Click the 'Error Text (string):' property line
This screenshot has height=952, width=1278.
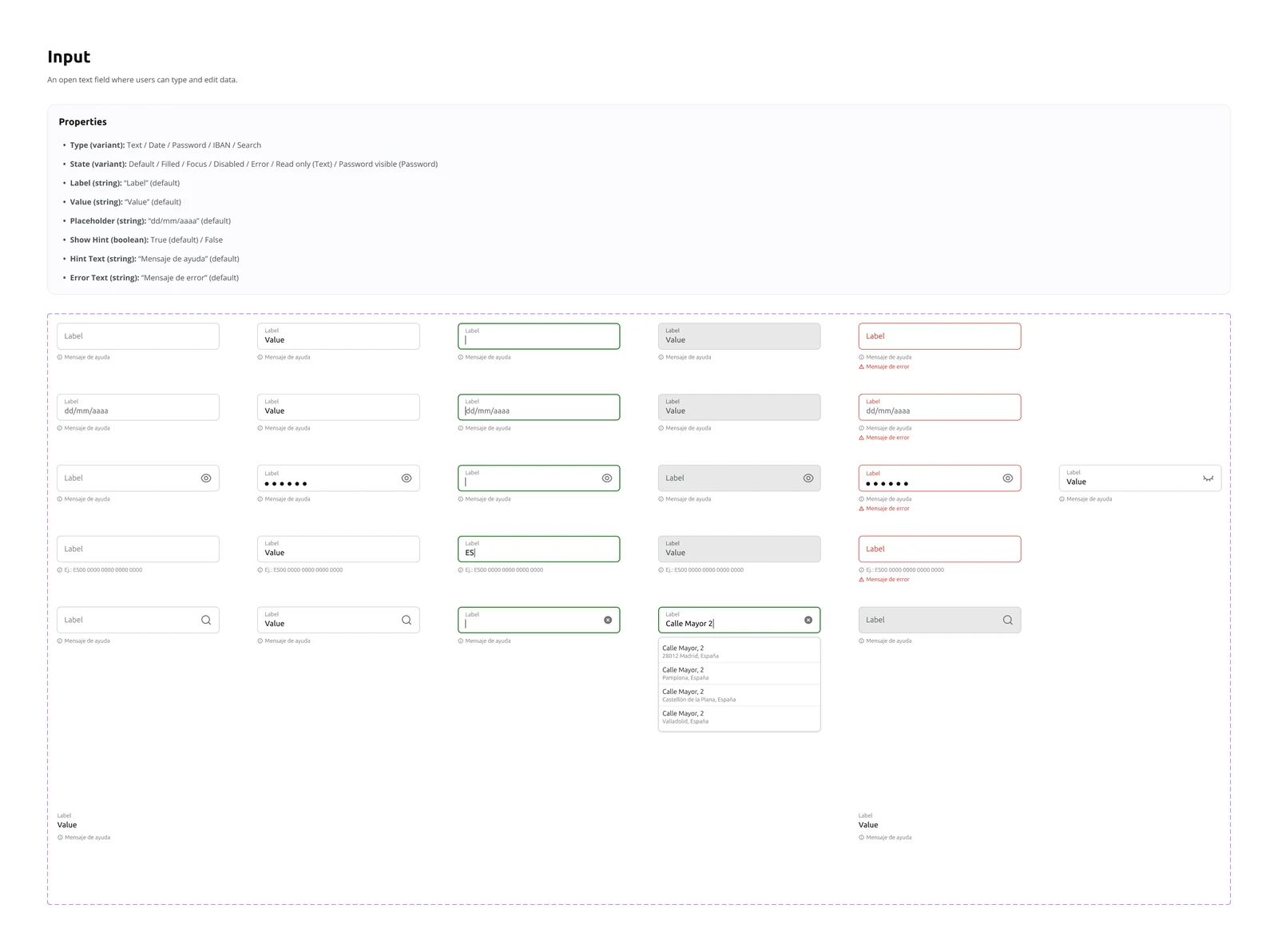coord(154,278)
